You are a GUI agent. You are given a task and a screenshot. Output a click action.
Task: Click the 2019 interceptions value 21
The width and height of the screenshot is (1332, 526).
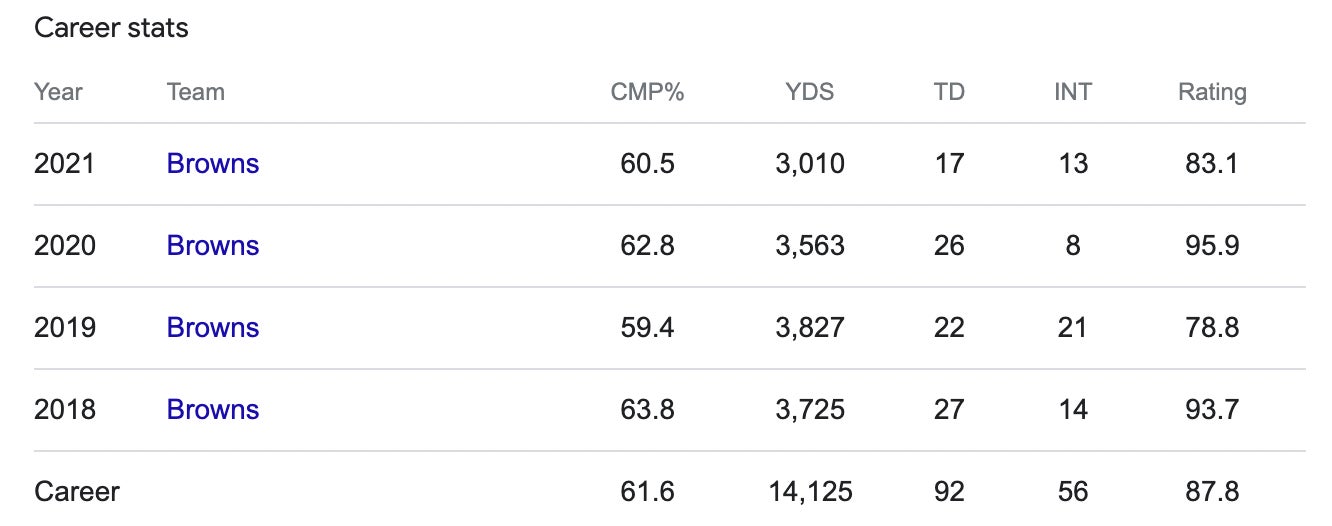1072,328
